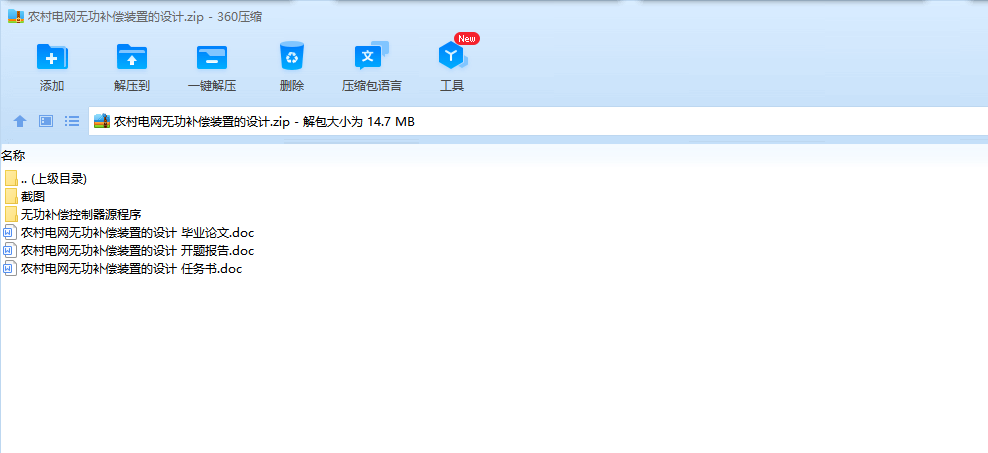Switch to list view icon
Screen dimensions: 988x453
(72, 121)
